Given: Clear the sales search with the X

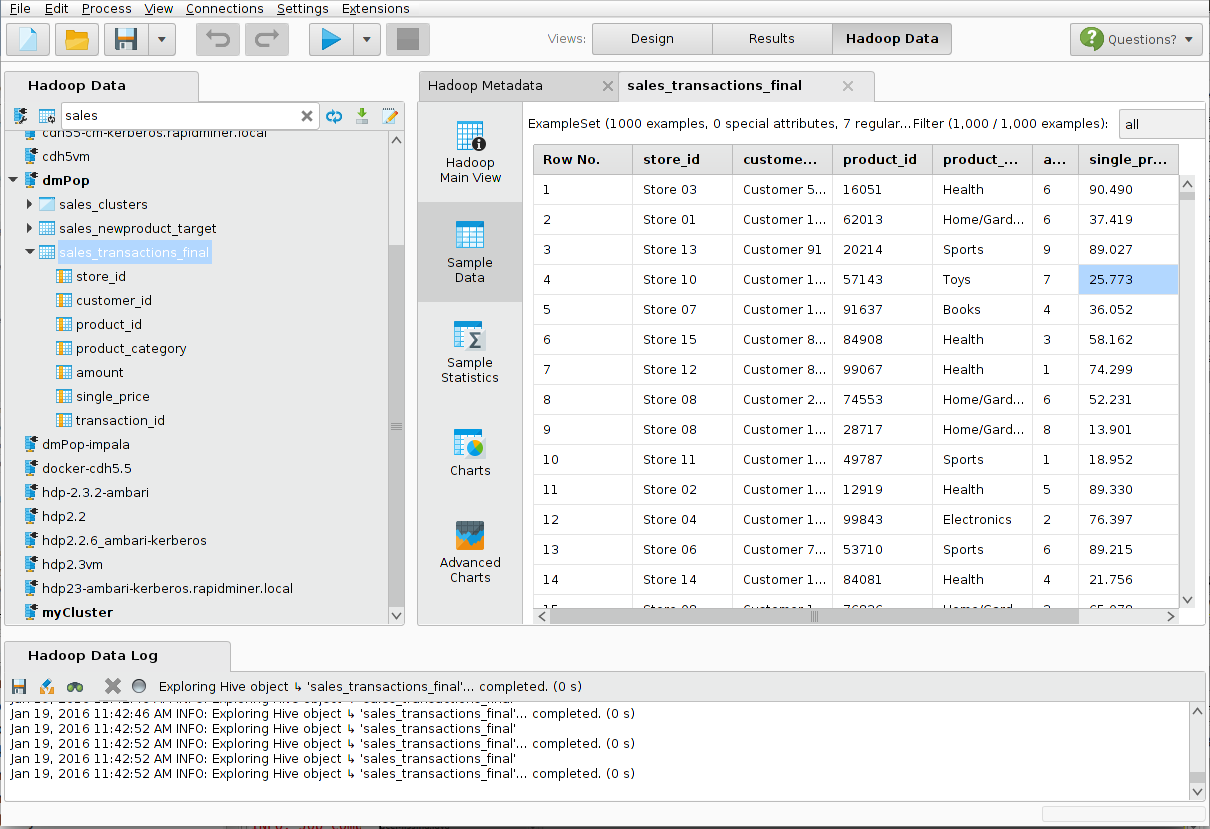Looking at the screenshot, I should (307, 116).
